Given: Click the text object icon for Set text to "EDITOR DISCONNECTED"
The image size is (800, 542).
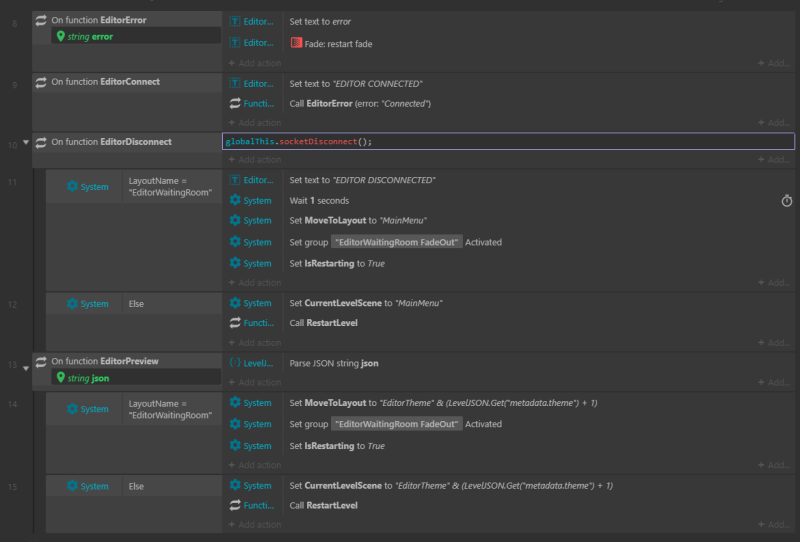Looking at the screenshot, I should [x=235, y=180].
